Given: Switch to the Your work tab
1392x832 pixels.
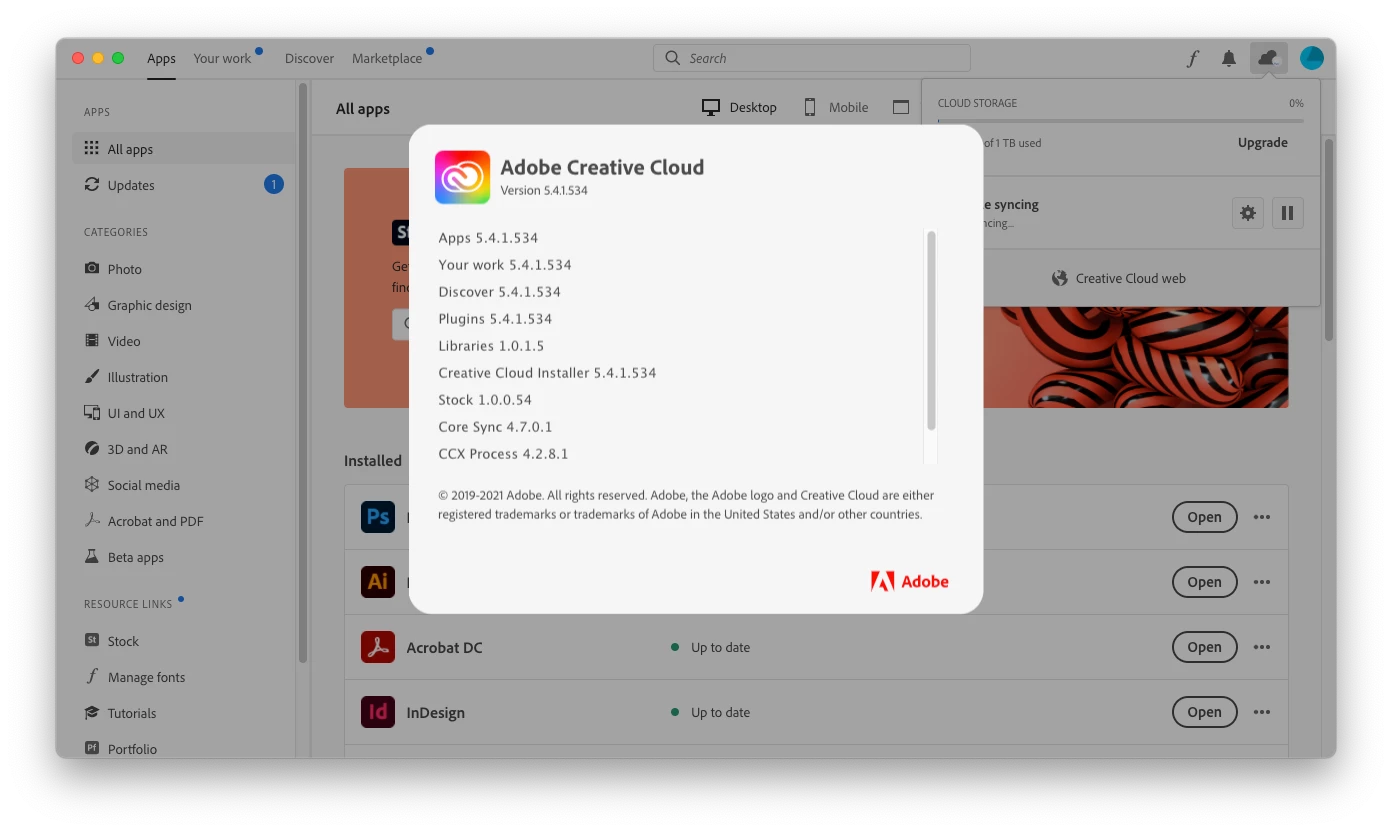Looking at the screenshot, I should (x=222, y=58).
